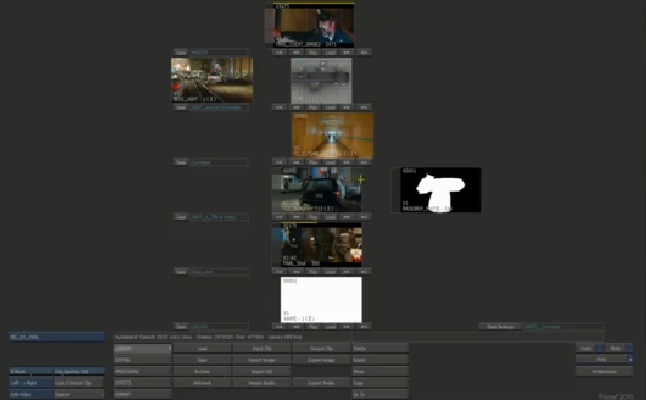
Task: Click the Undo button
Action: (586, 349)
